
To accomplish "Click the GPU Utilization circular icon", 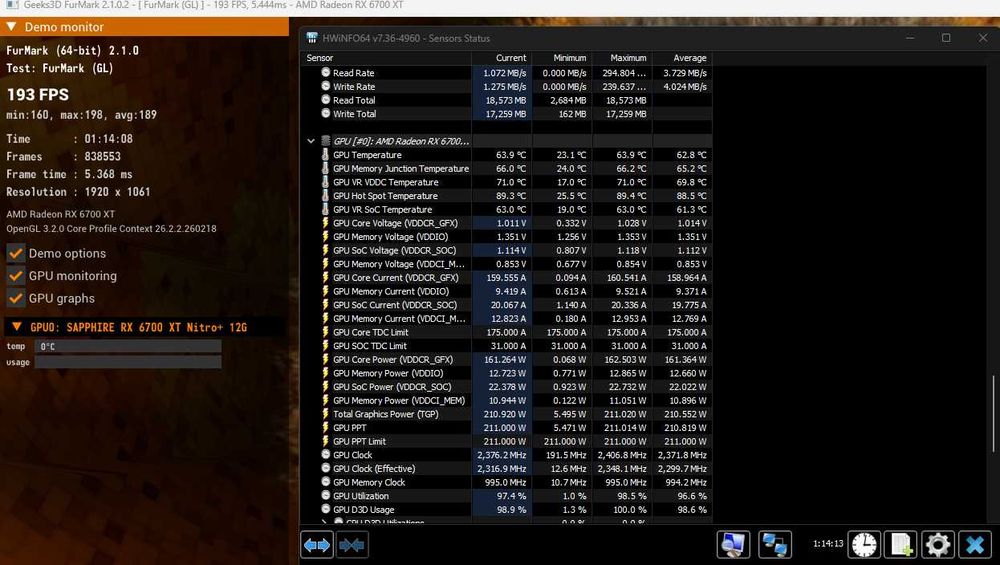I will tap(326, 495).
